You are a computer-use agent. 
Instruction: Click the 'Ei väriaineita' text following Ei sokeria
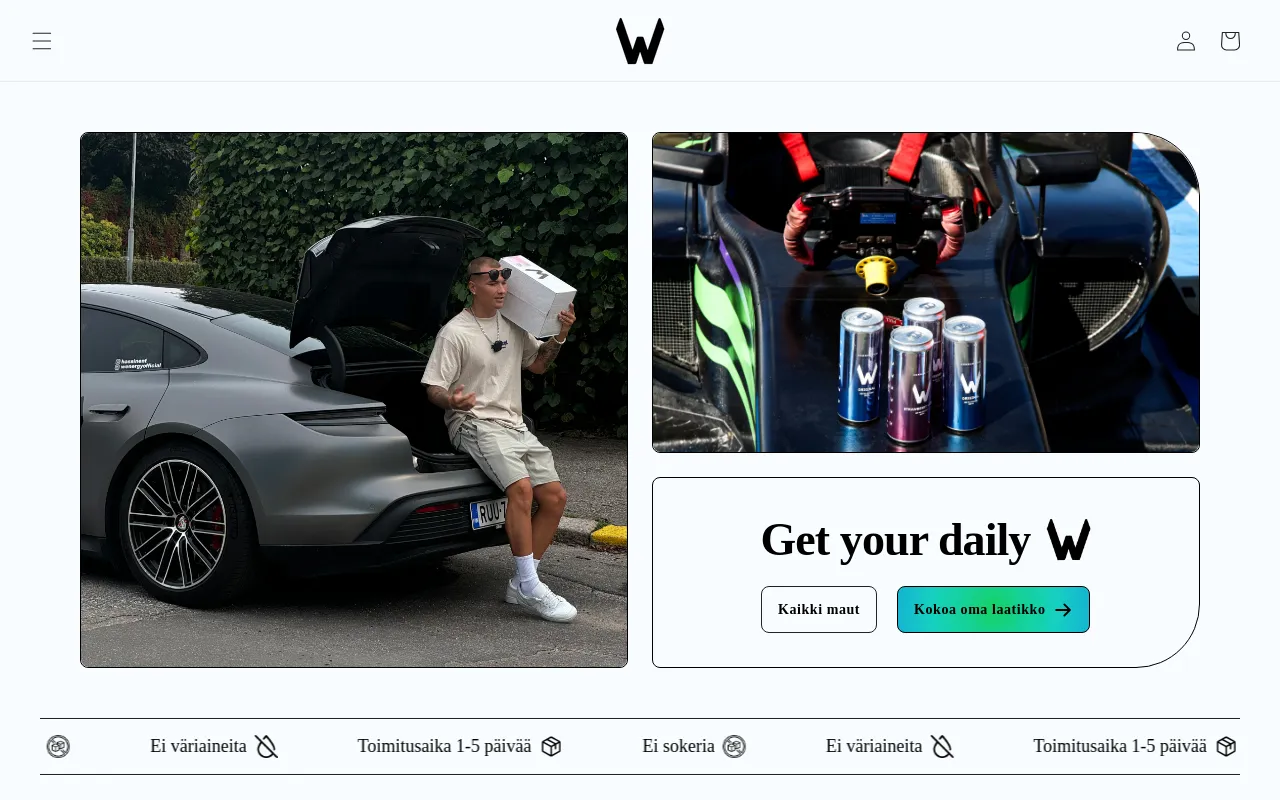click(x=874, y=746)
